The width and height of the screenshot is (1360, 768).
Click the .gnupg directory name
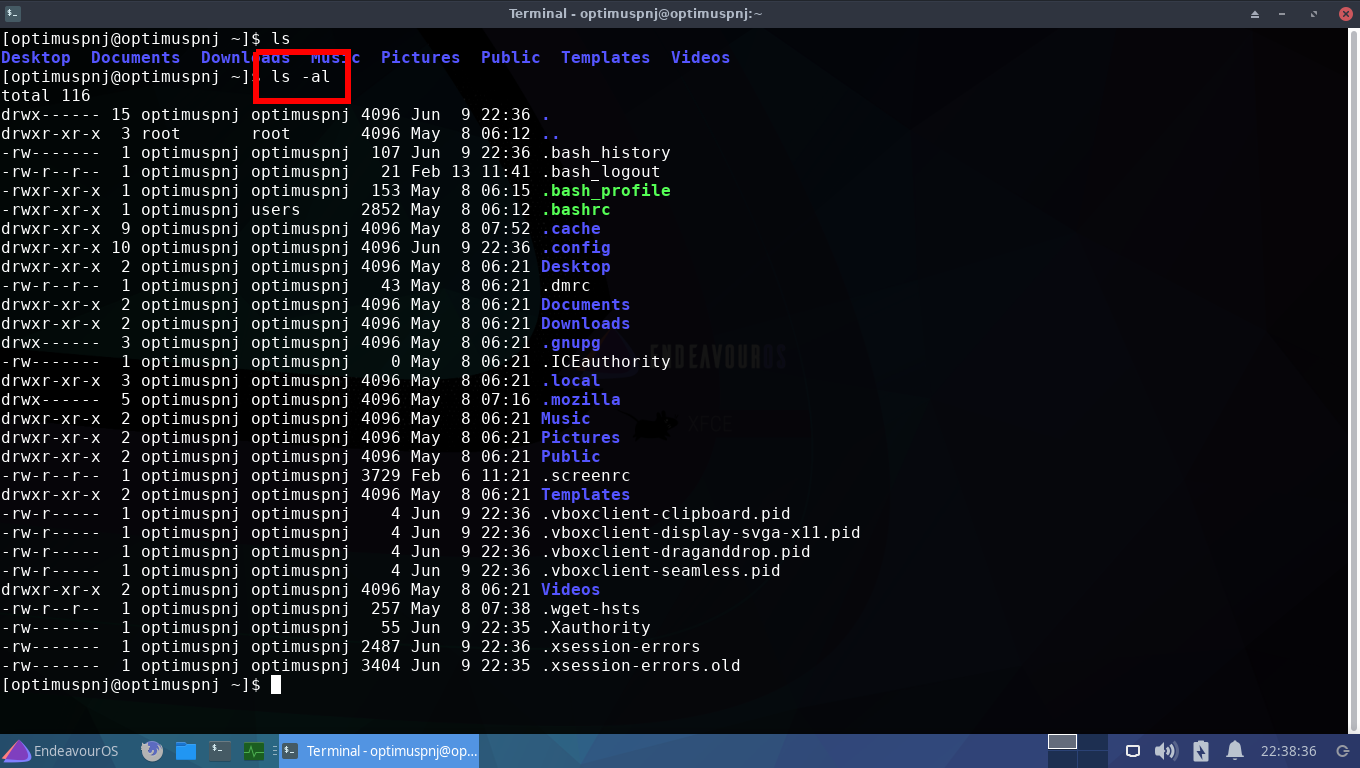coord(571,343)
